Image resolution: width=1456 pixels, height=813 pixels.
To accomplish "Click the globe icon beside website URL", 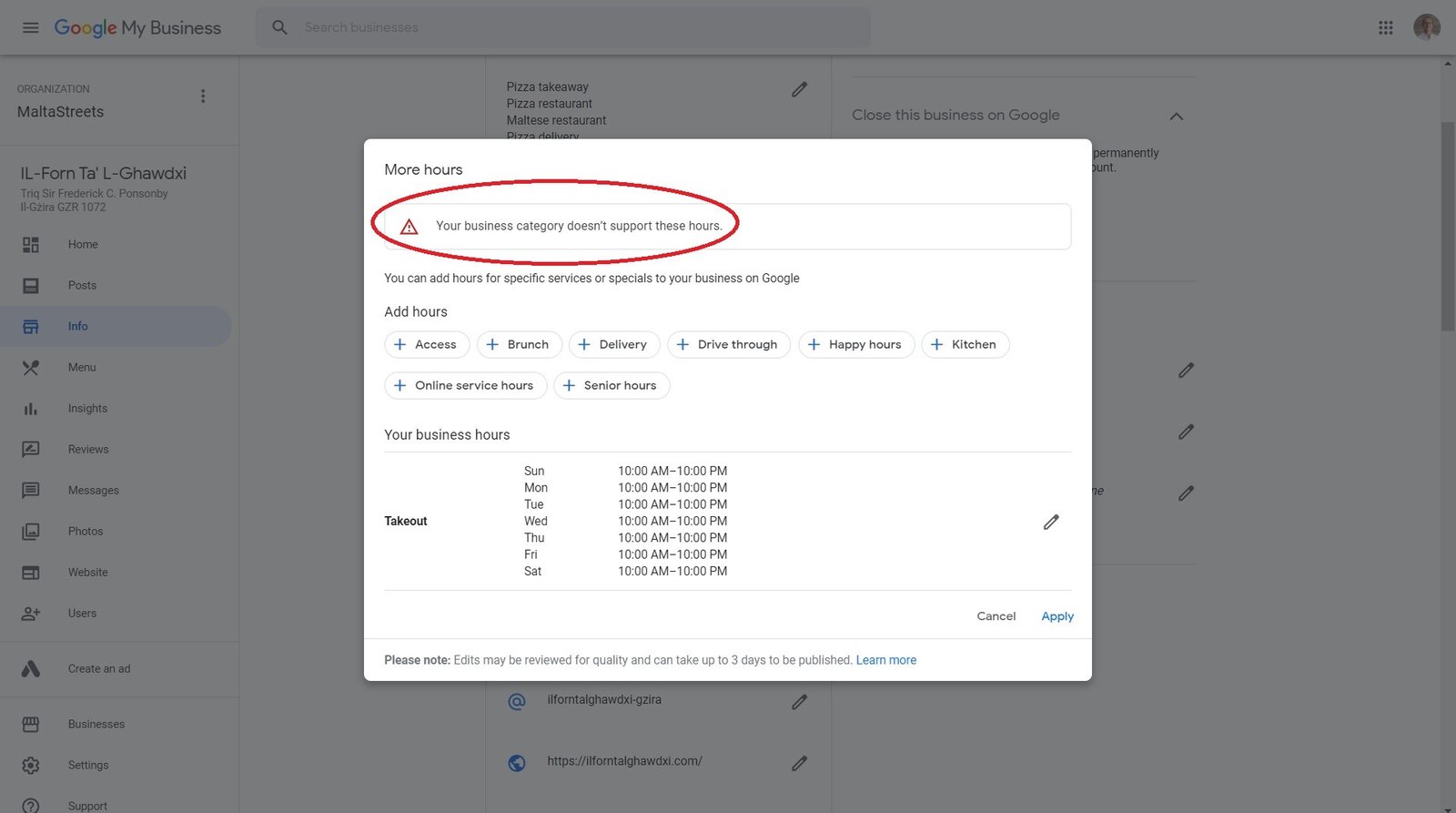I will 517,763.
